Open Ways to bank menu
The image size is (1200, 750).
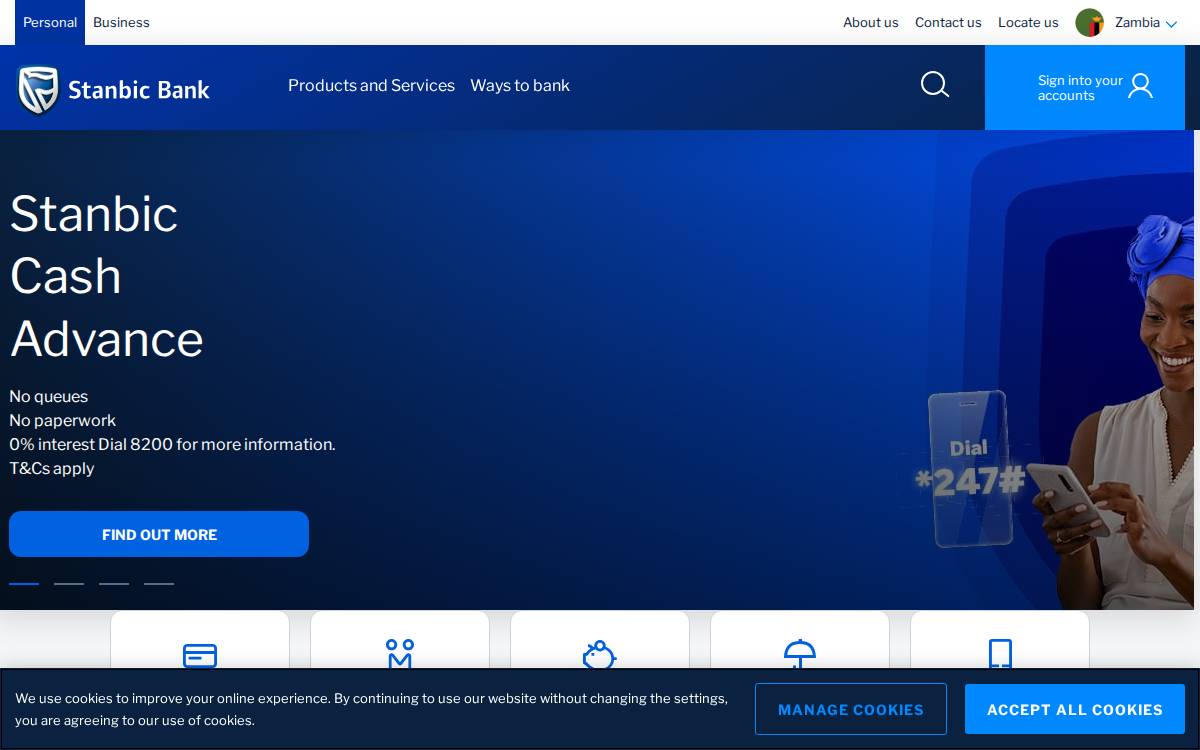(520, 85)
